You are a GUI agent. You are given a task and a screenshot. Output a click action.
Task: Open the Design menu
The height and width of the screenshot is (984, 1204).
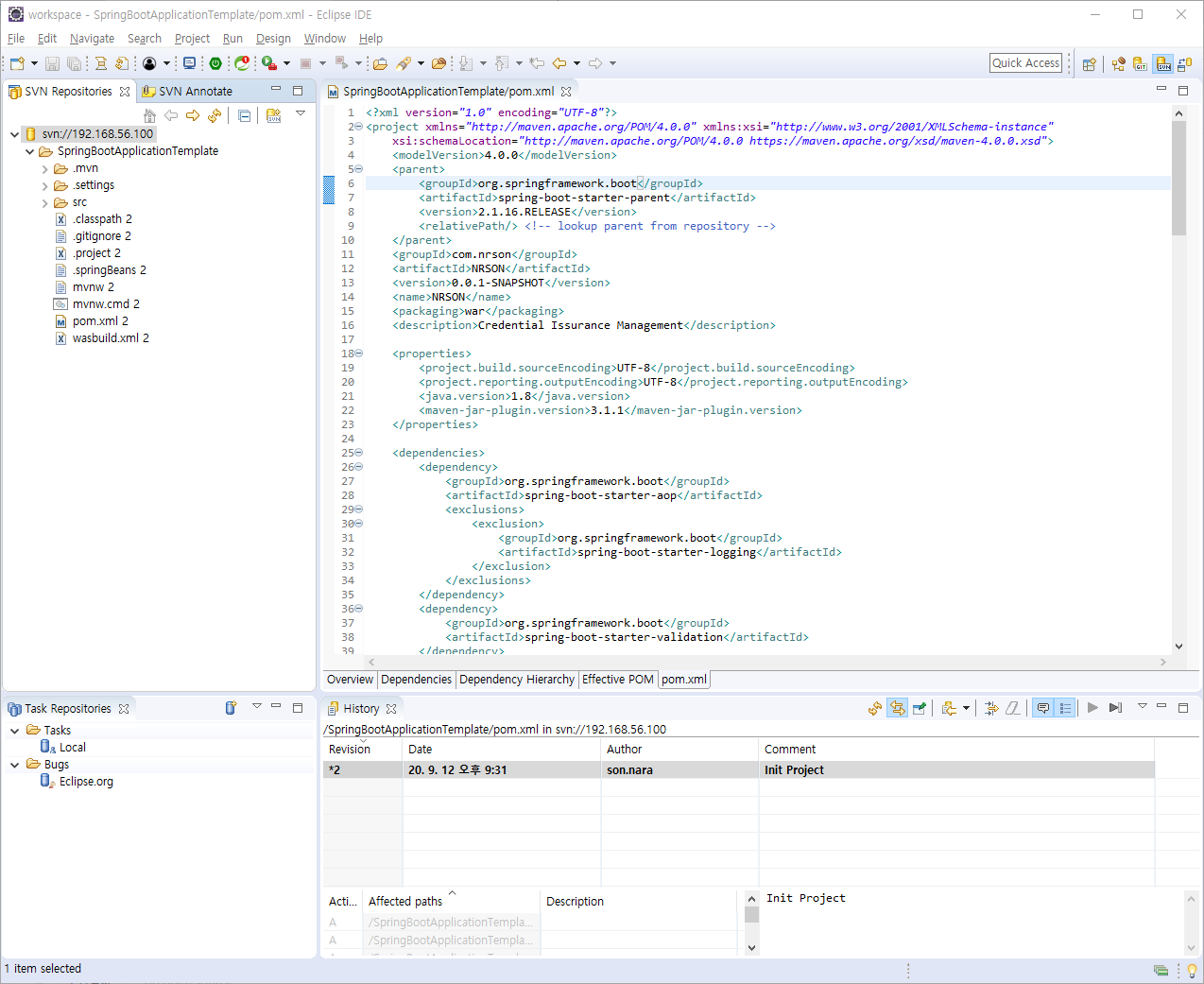(x=273, y=39)
